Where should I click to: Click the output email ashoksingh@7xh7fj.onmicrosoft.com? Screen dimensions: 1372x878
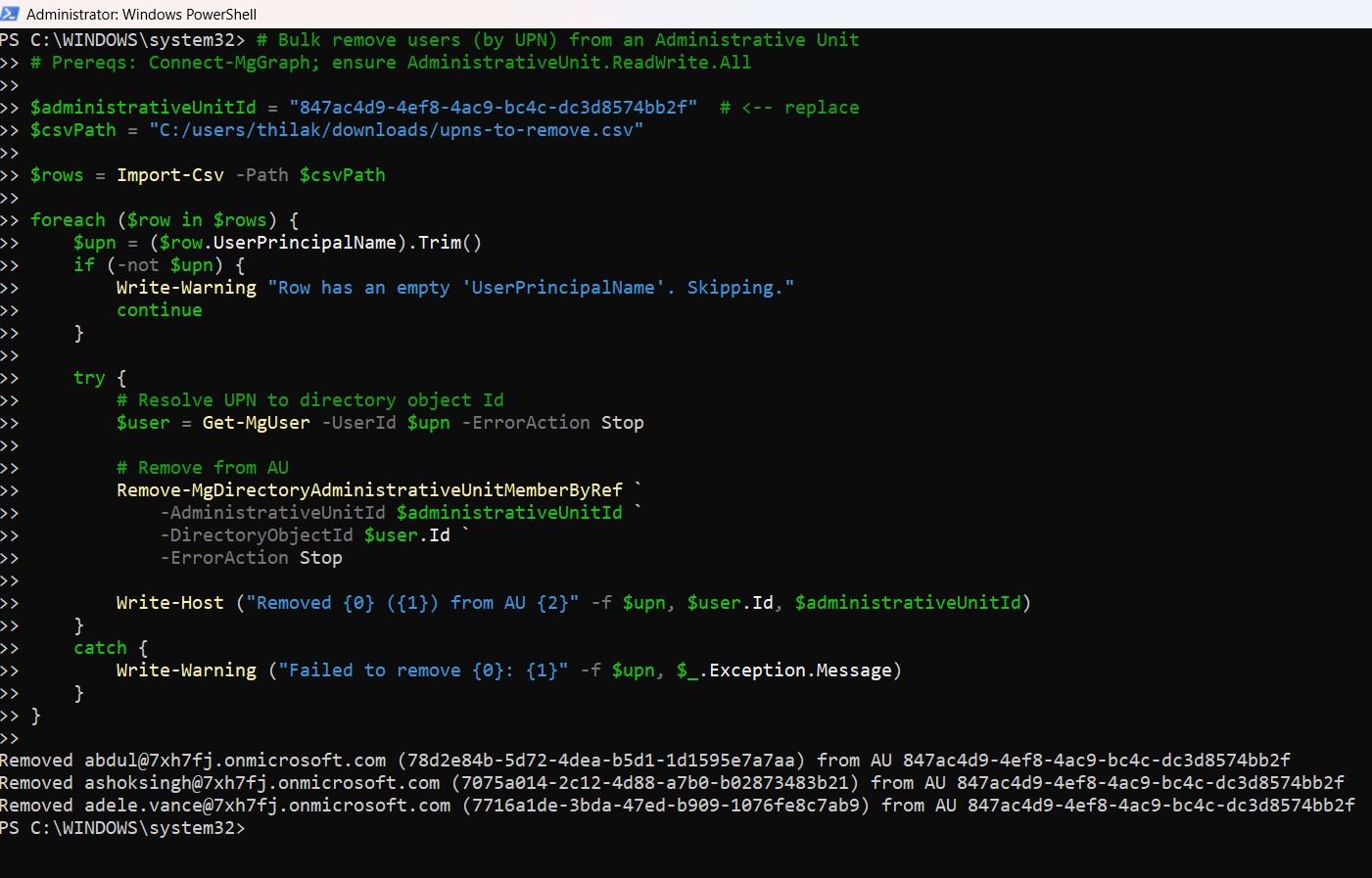click(x=261, y=783)
